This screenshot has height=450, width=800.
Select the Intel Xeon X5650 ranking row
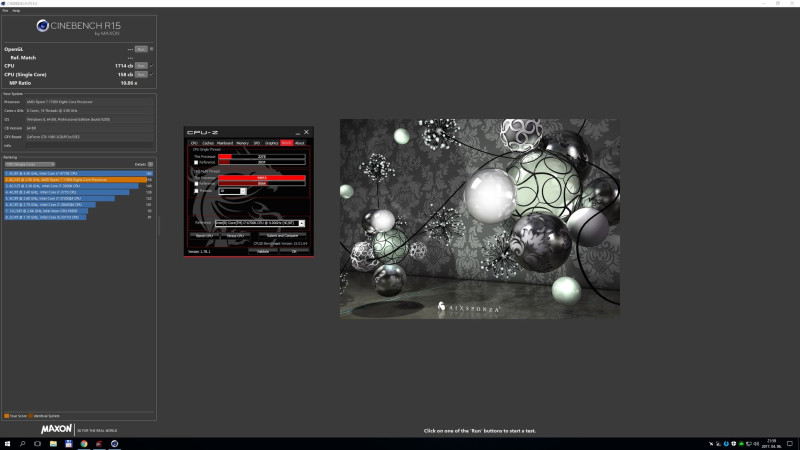pyautogui.click(x=79, y=211)
